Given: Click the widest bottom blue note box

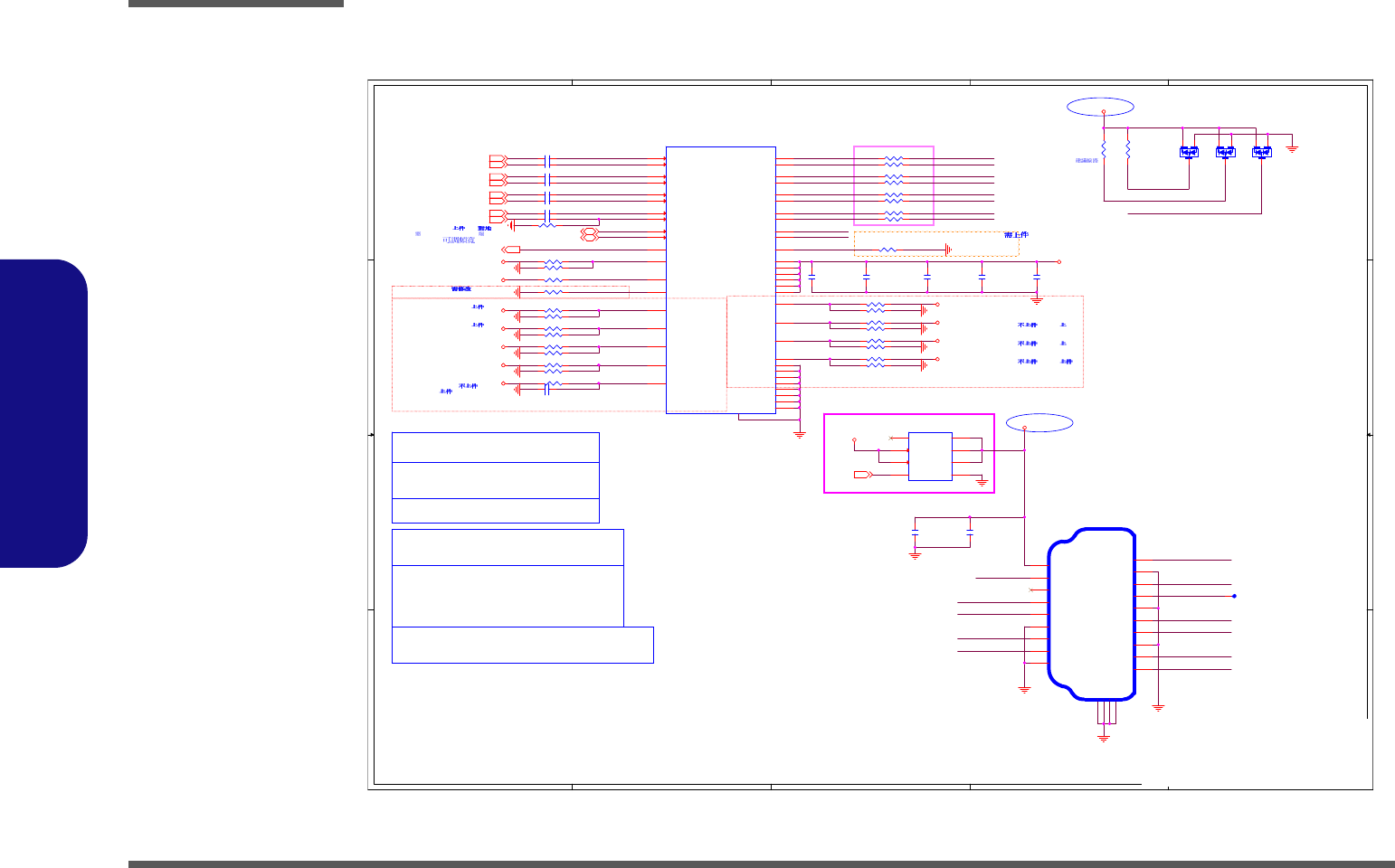Looking at the screenshot, I should (x=523, y=645).
